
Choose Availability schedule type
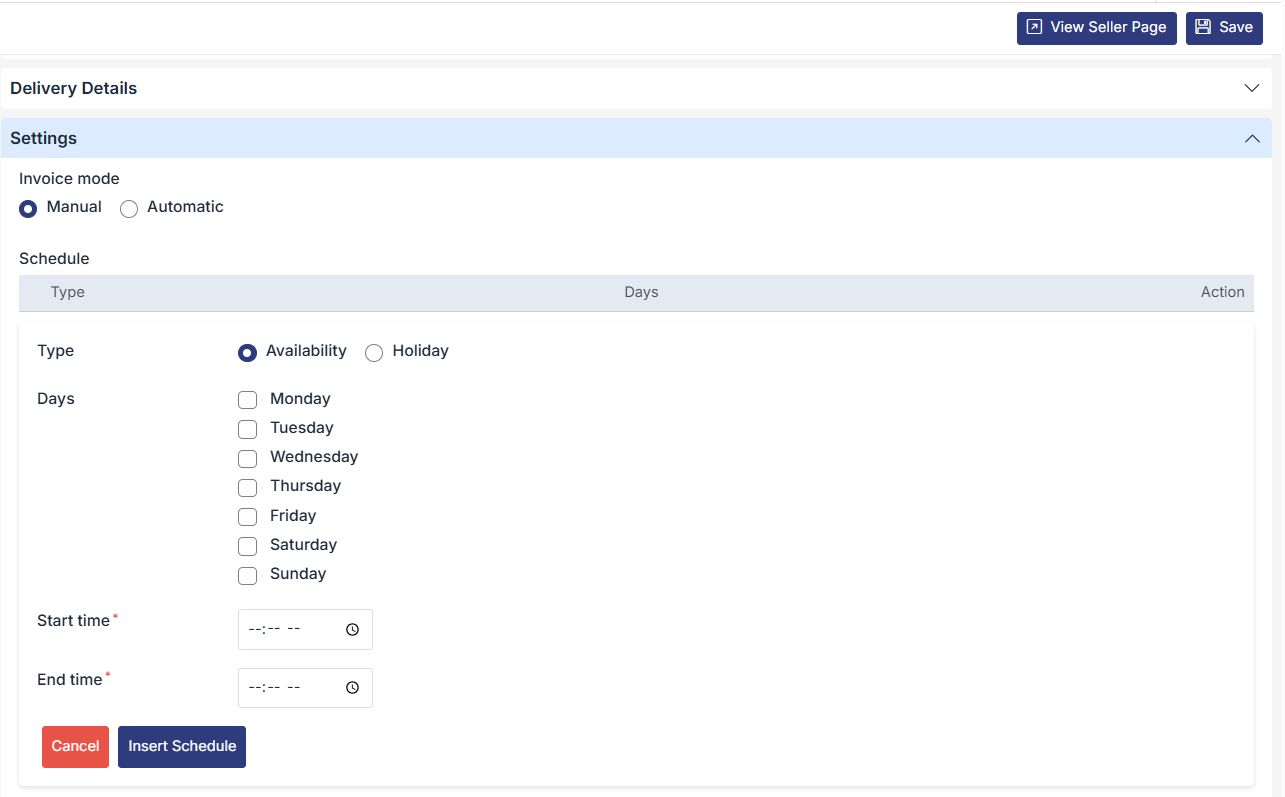[248, 352]
